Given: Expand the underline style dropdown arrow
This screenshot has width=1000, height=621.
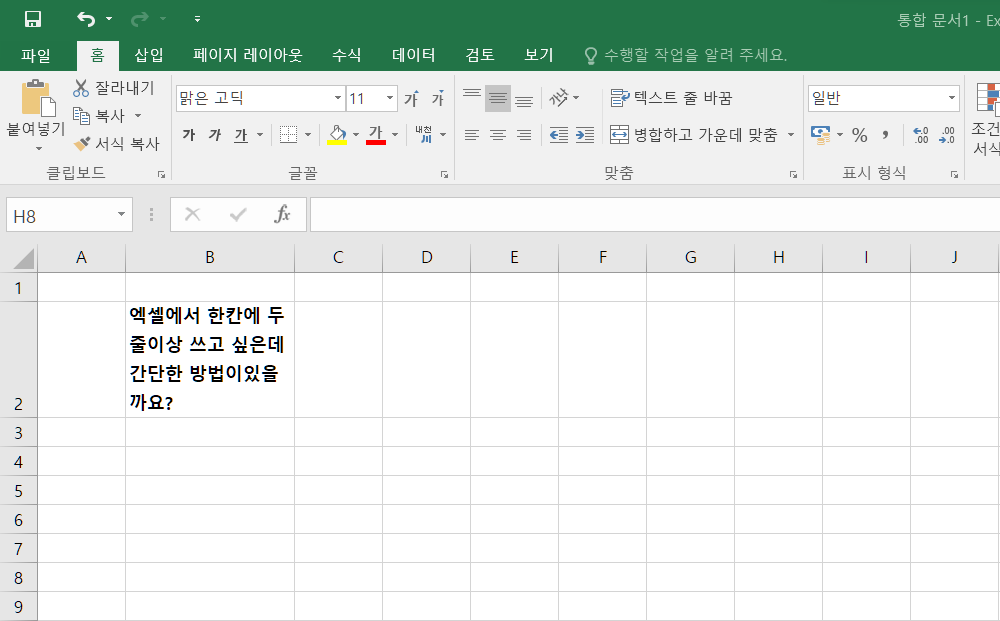Looking at the screenshot, I should click(x=260, y=135).
